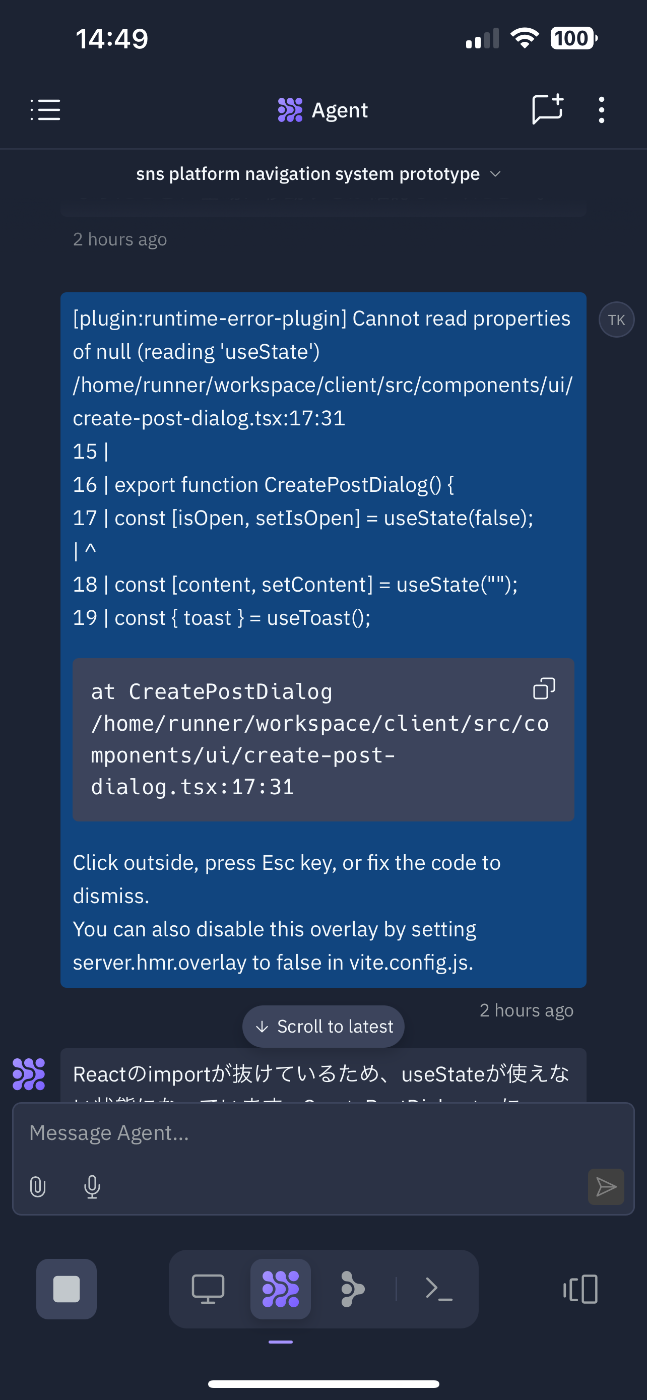647x1400 pixels.
Task: Switch to the Preview monitor tab
Action: point(208,1289)
